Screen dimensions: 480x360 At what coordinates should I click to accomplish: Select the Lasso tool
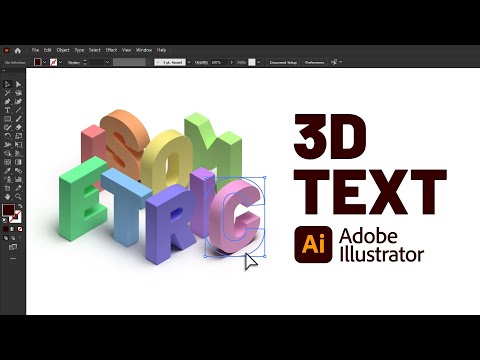[x=18, y=93]
